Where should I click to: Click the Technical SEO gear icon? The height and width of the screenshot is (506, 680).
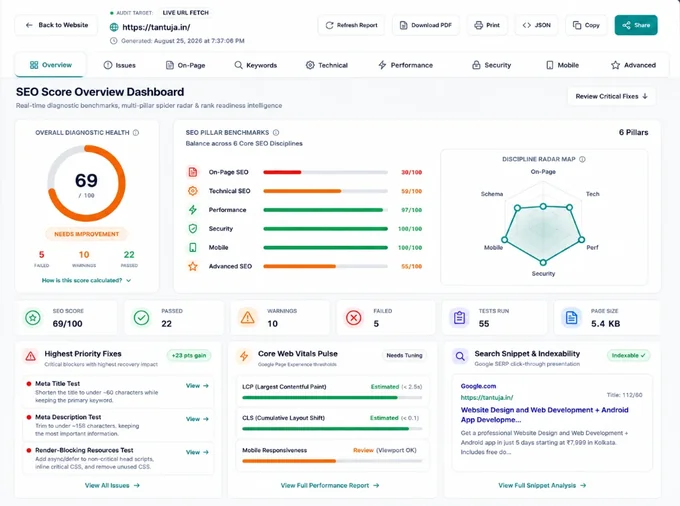tap(193, 191)
